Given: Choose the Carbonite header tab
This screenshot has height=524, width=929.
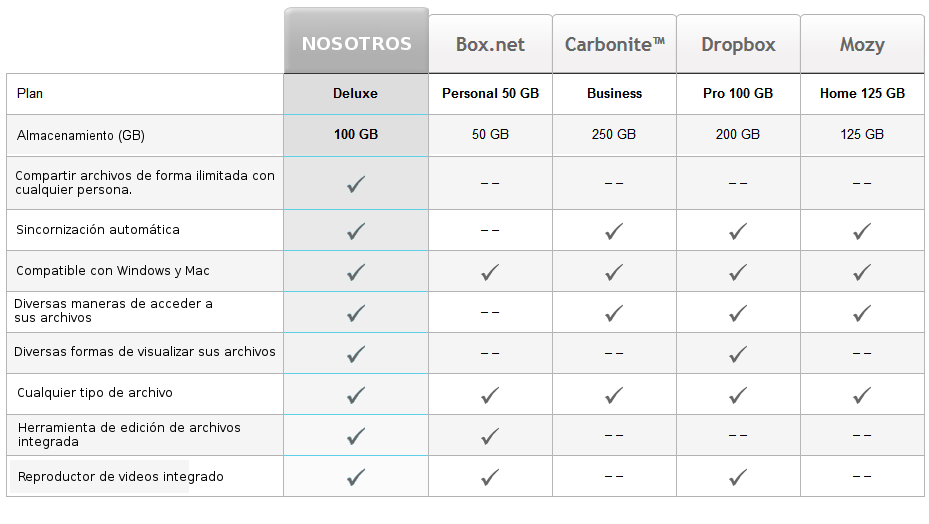Looking at the screenshot, I should (614, 44).
